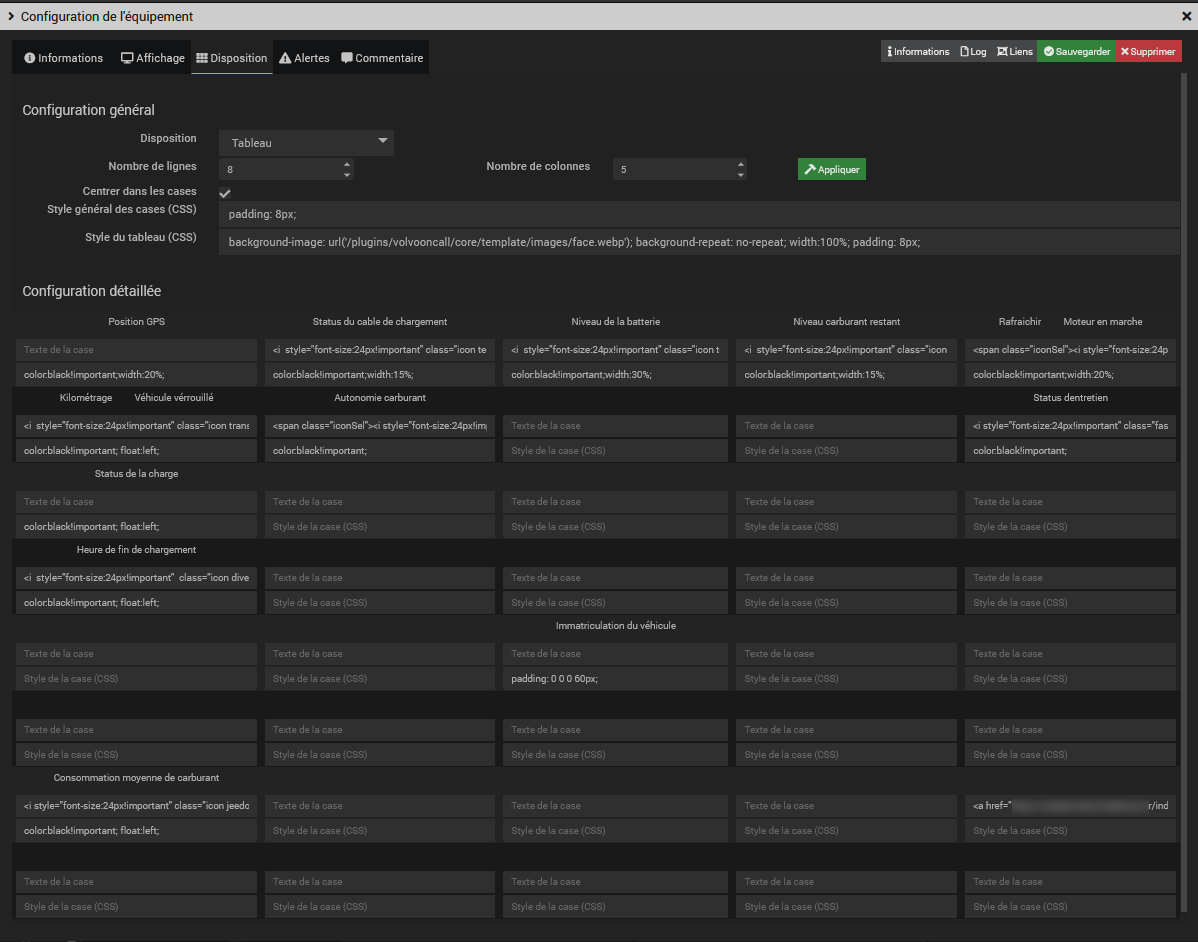Viewport: 1198px width, 942px height.
Task: Click the empty text field under Position GPS
Action: (136, 350)
